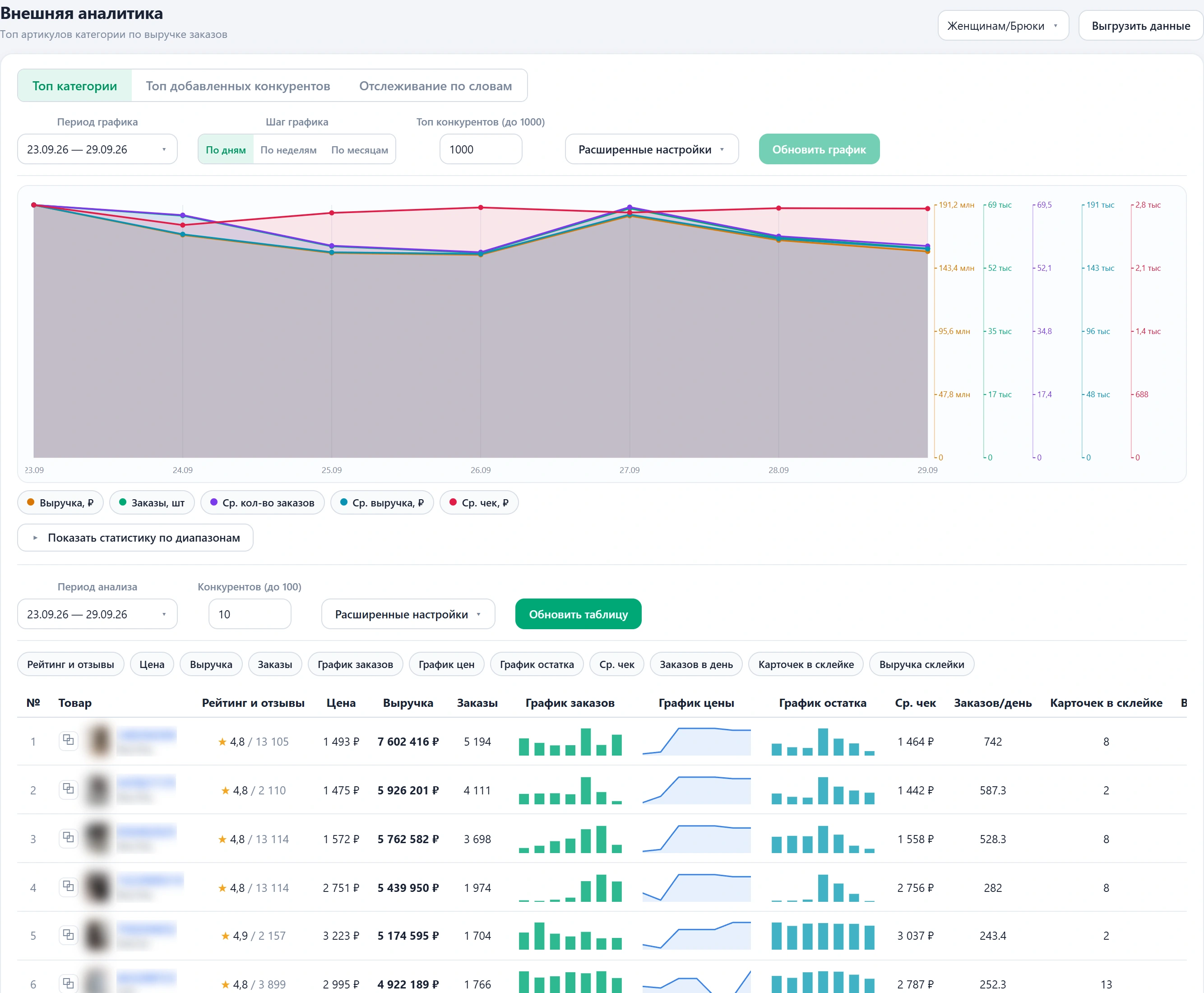This screenshot has height=993, width=1204.
Task: Open the Топ добавленных конкурентов tab
Action: pyautogui.click(x=238, y=86)
